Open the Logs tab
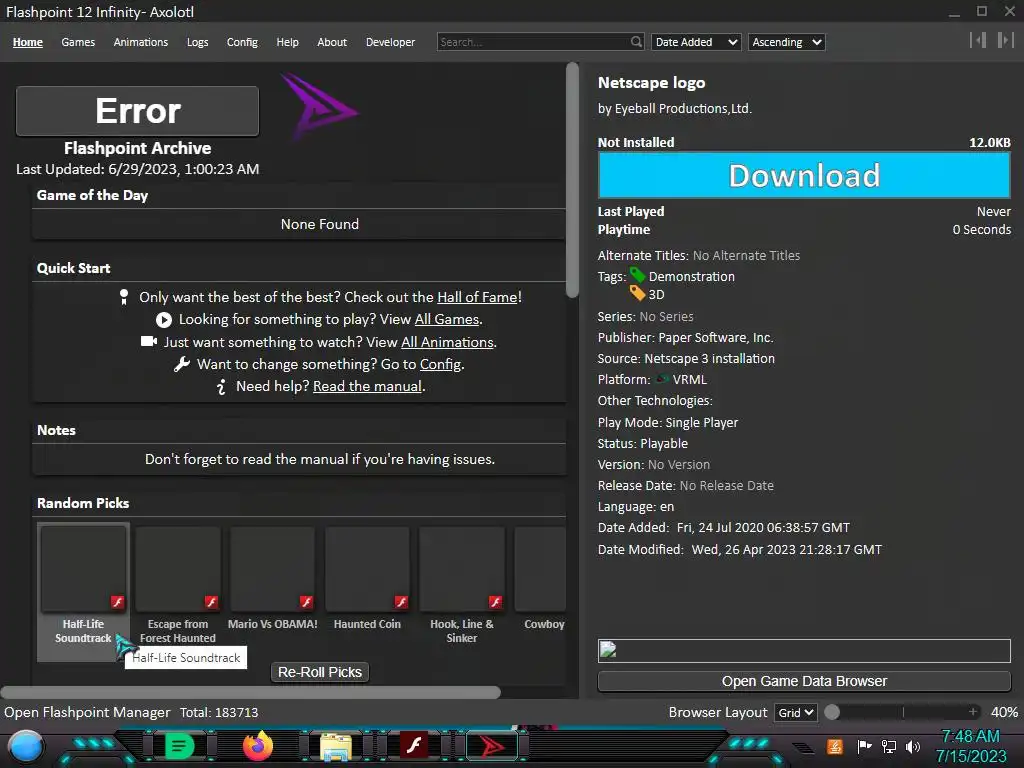 pyautogui.click(x=197, y=42)
